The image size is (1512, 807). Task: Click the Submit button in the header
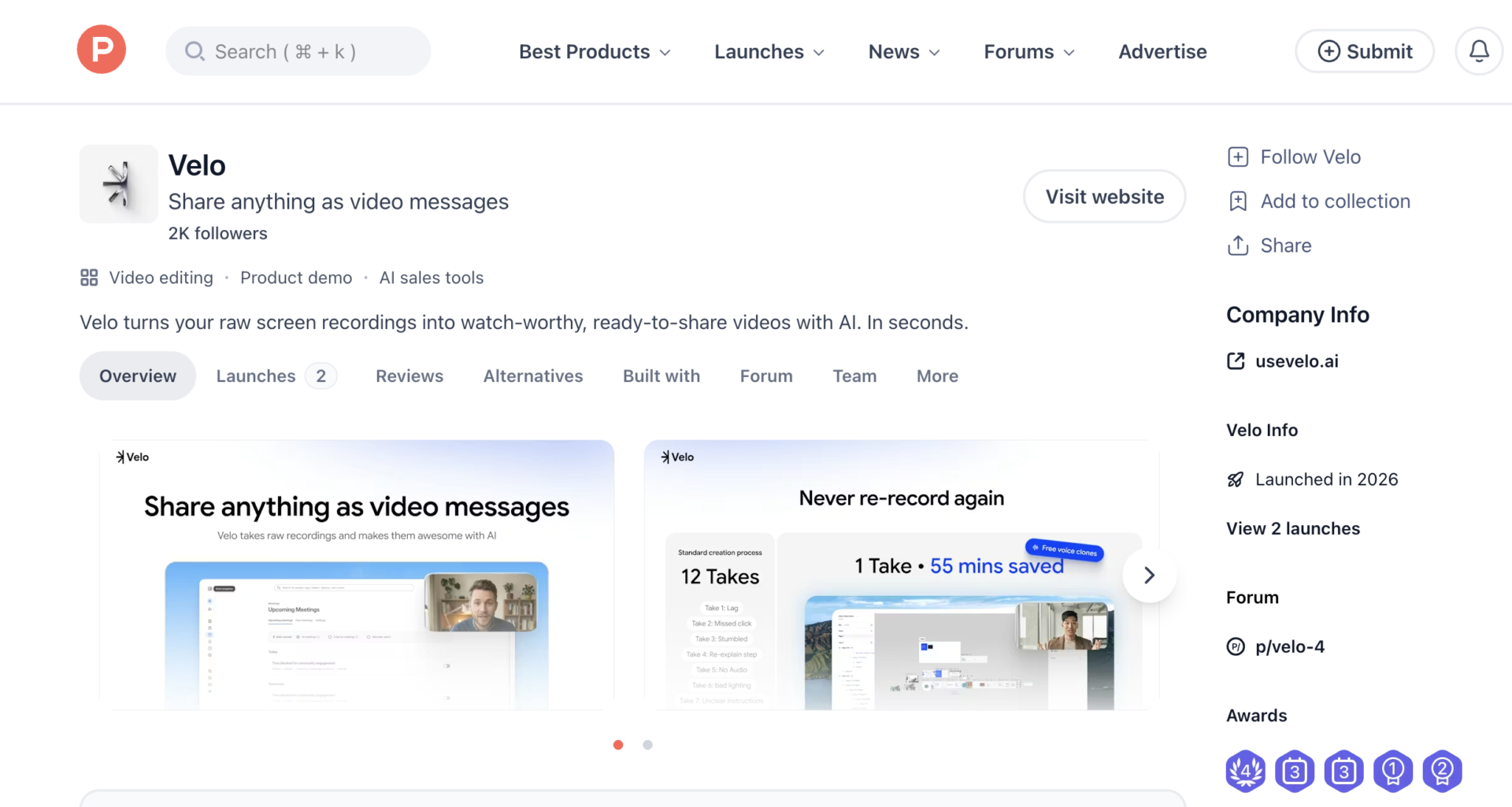pos(1365,51)
